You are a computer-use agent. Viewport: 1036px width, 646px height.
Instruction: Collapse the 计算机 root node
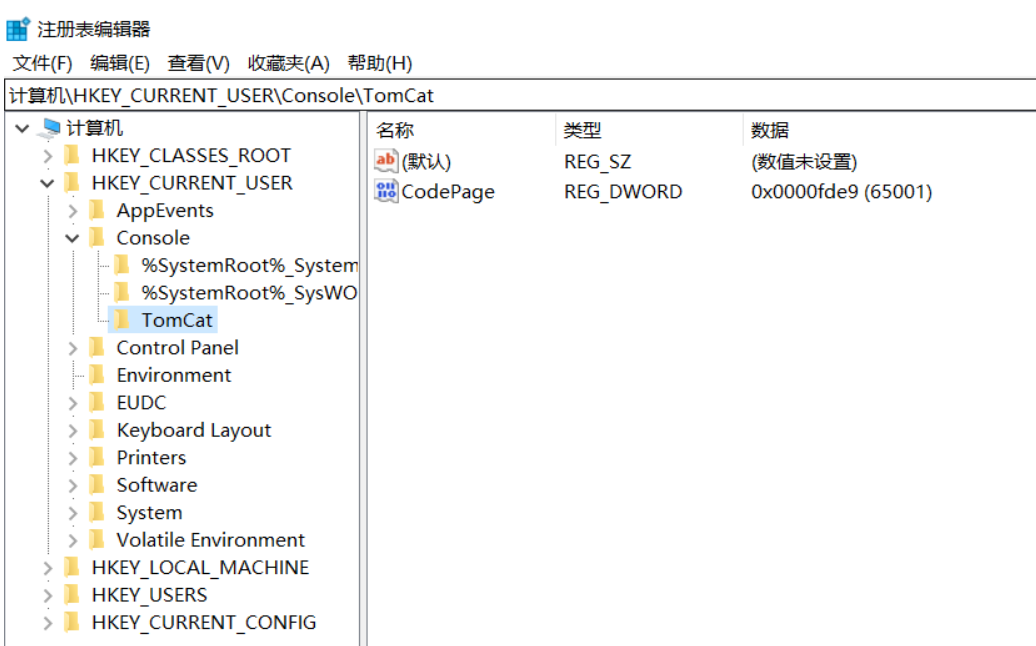(x=22, y=128)
